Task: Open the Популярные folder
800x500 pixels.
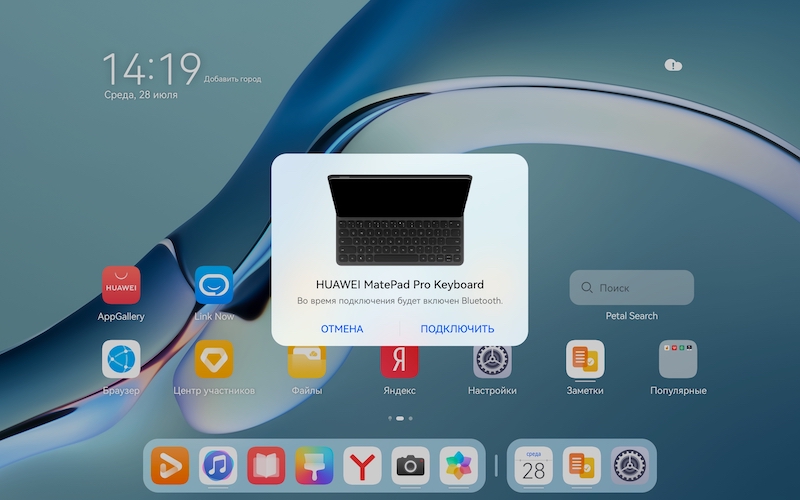Action: click(x=678, y=359)
